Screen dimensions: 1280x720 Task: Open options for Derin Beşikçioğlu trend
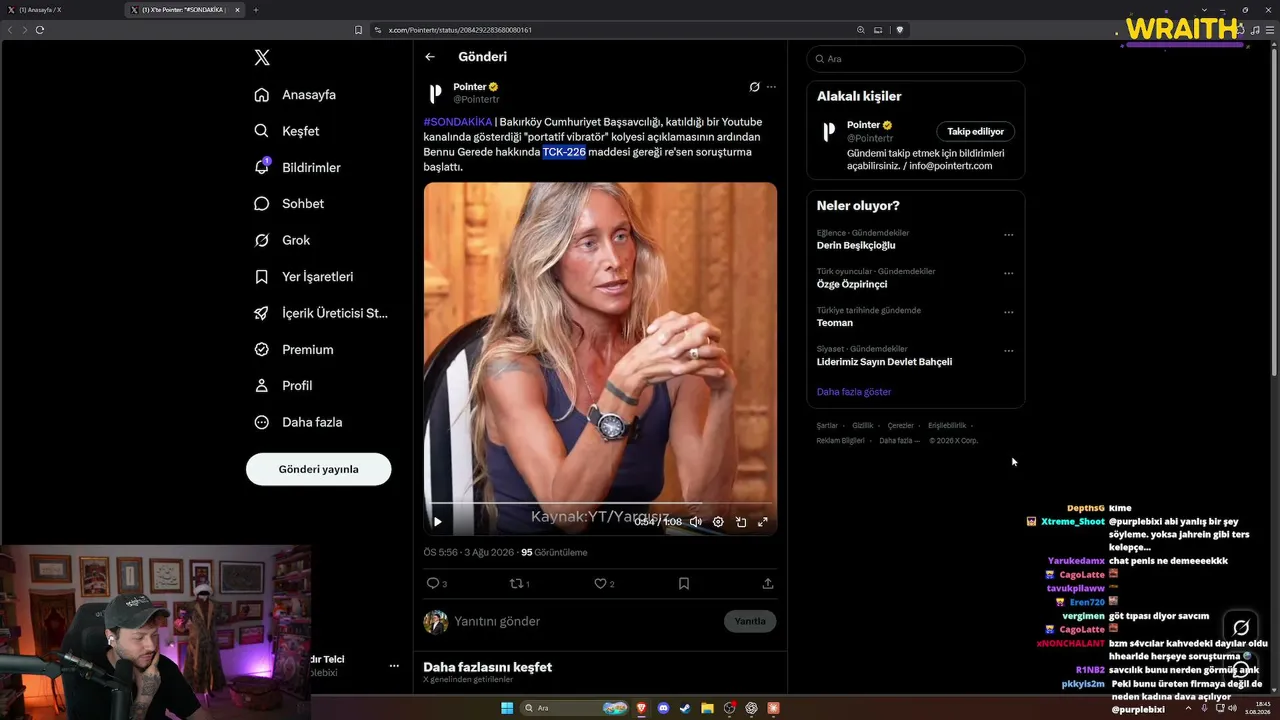[x=1008, y=235]
